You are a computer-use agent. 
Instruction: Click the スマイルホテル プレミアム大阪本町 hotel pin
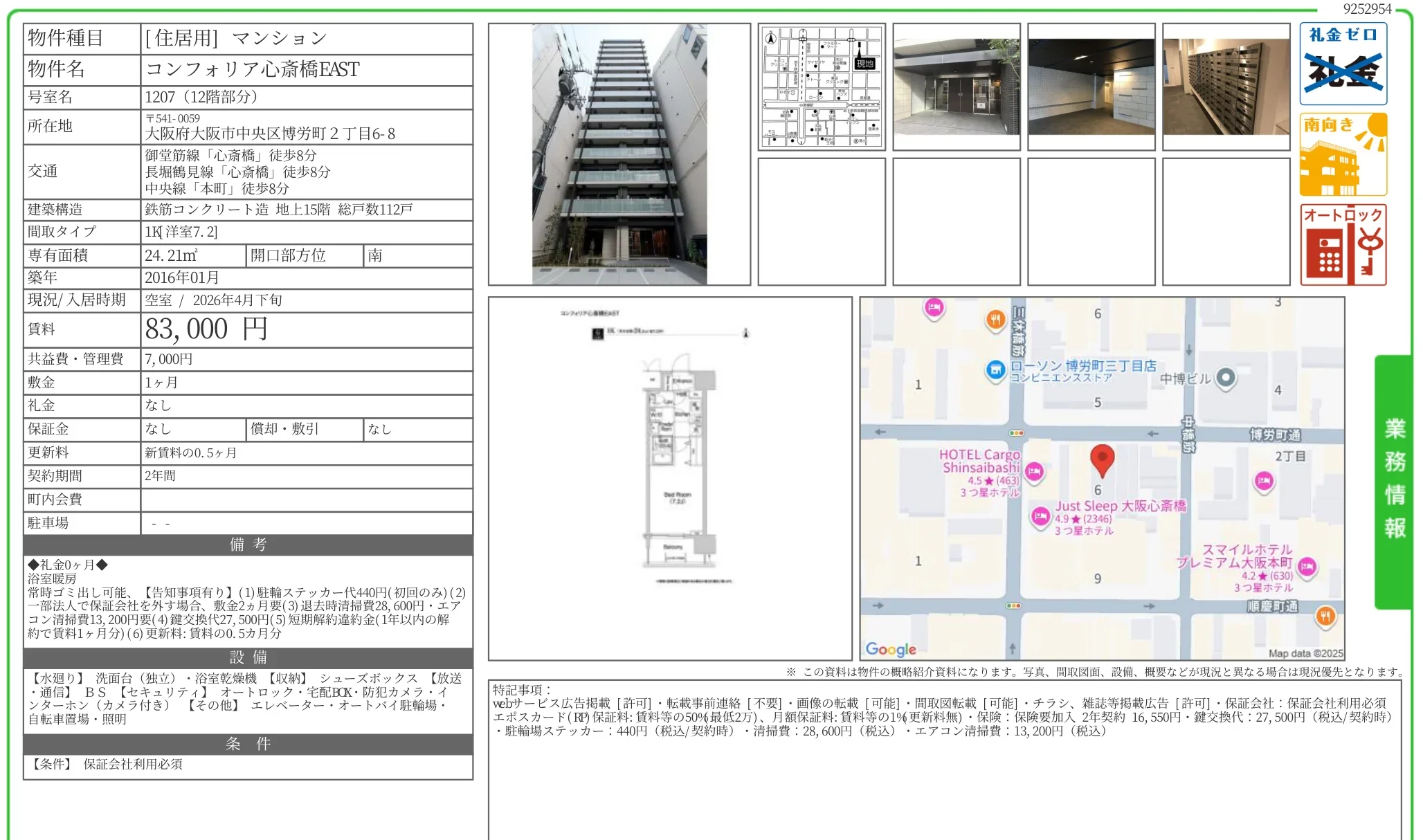point(1307,567)
